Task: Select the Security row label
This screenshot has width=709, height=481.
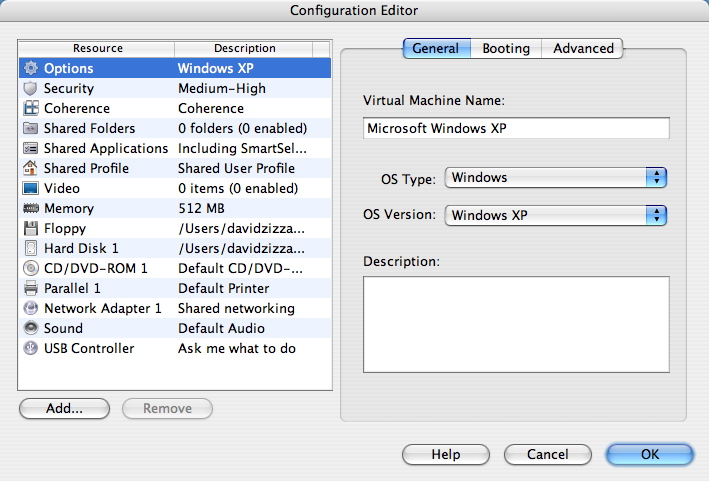Action: tap(69, 88)
